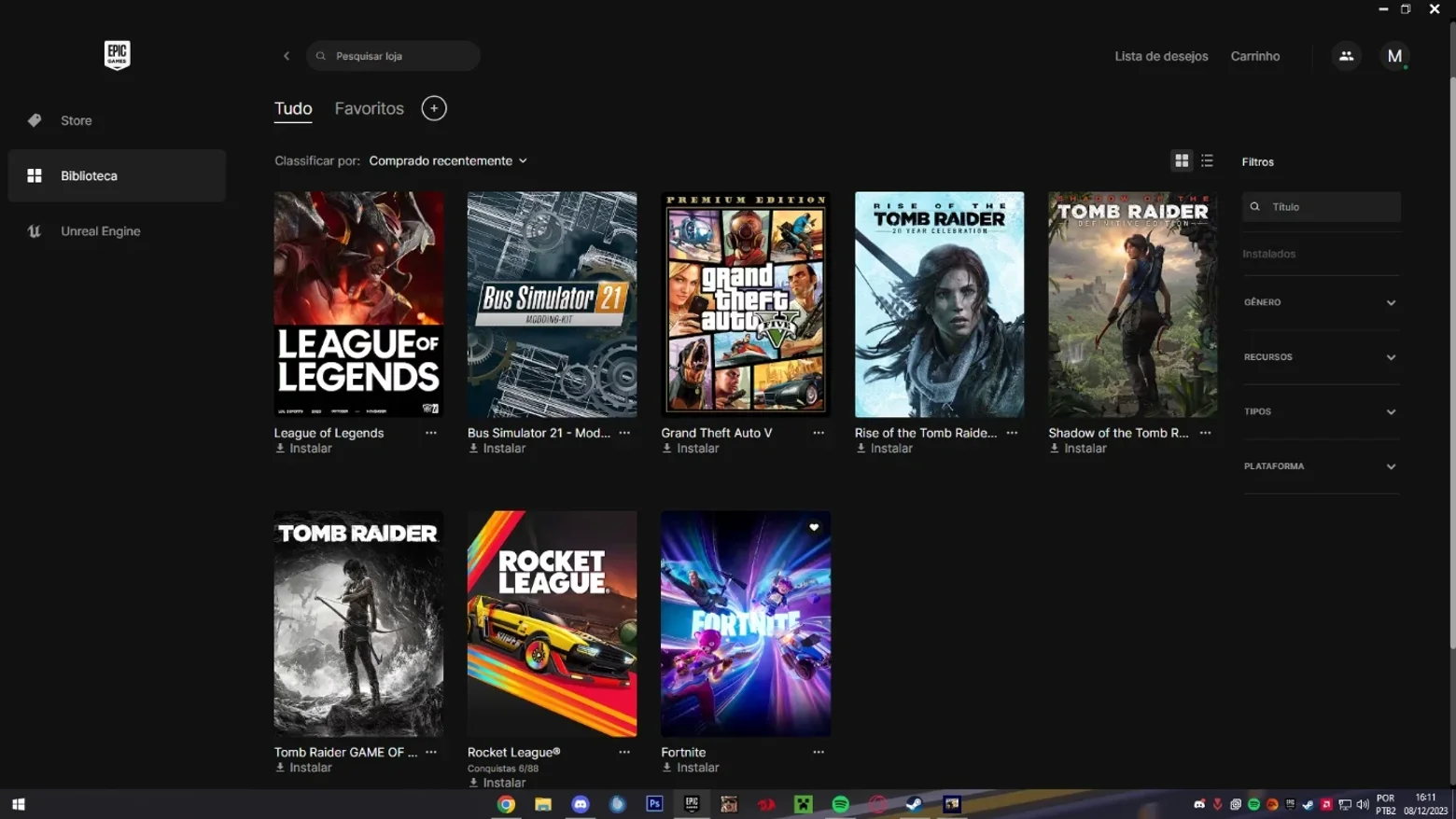This screenshot has width=1456, height=819.
Task: Open the Bus Simulator 21 cover
Action: coord(553,304)
